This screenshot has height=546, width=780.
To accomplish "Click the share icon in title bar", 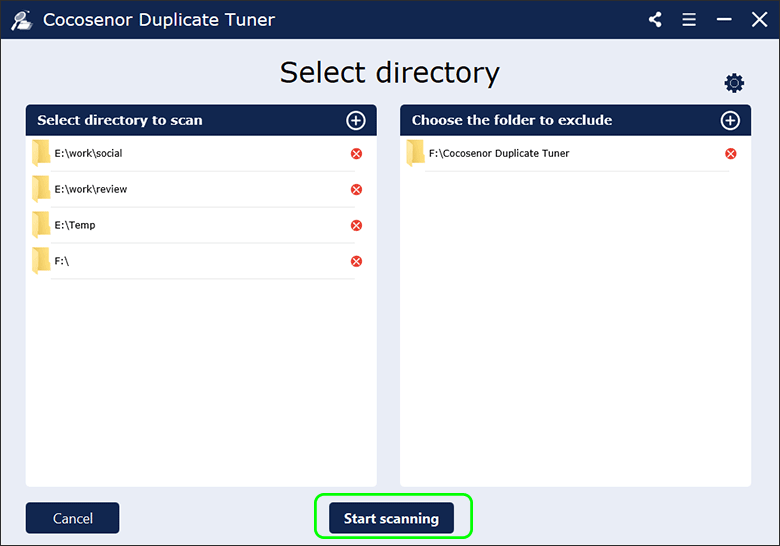I will 655,20.
